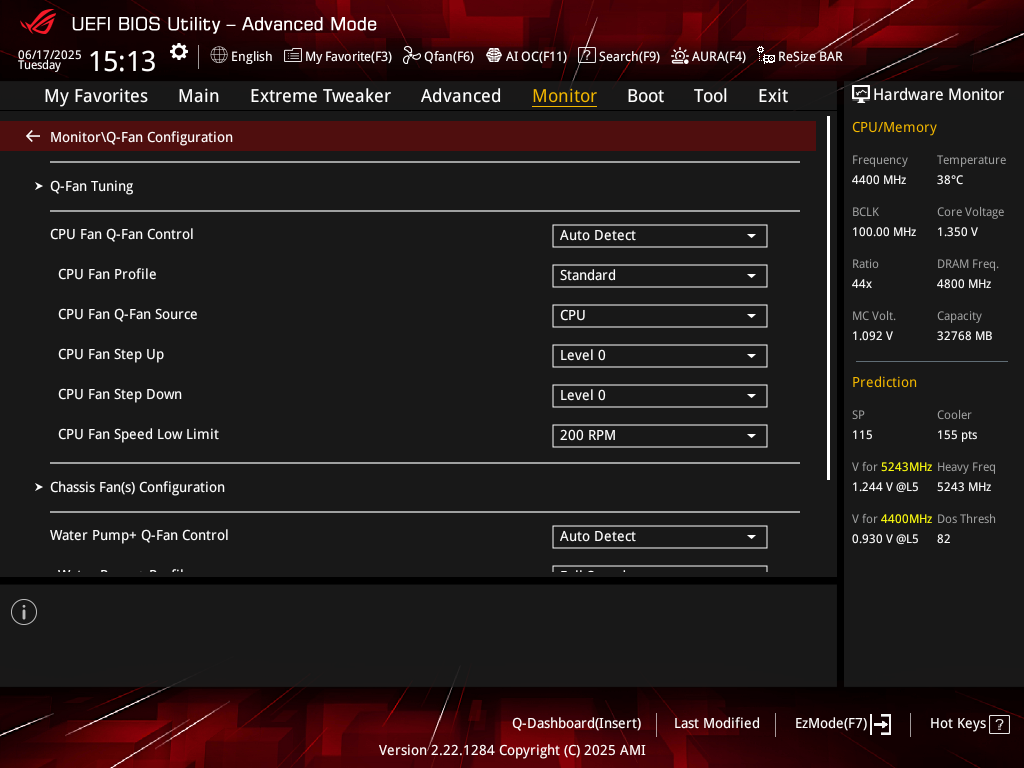Viewport: 1024px width, 768px height.
Task: Open Search(F9)
Action: click(629, 57)
